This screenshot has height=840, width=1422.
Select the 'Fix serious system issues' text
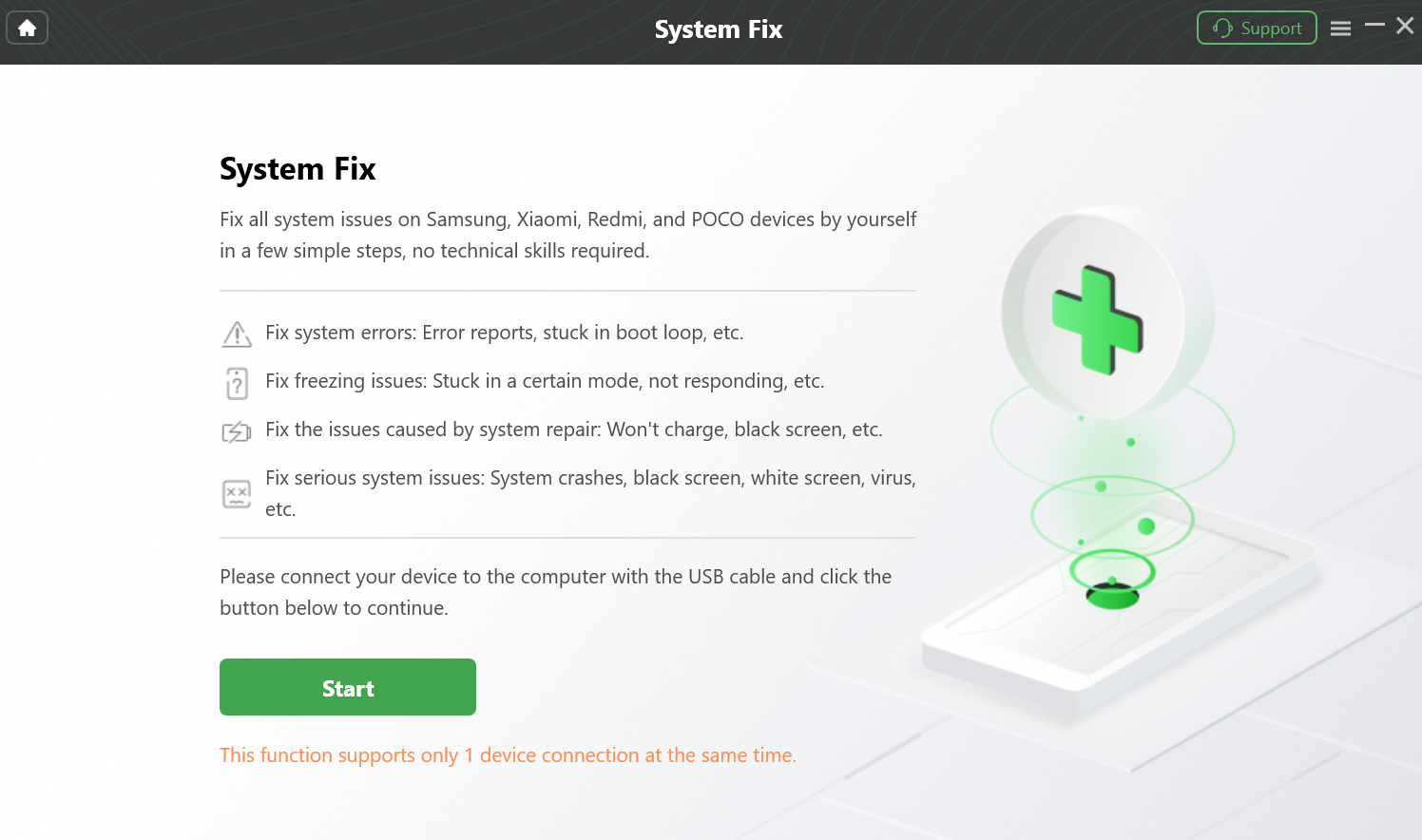point(590,493)
